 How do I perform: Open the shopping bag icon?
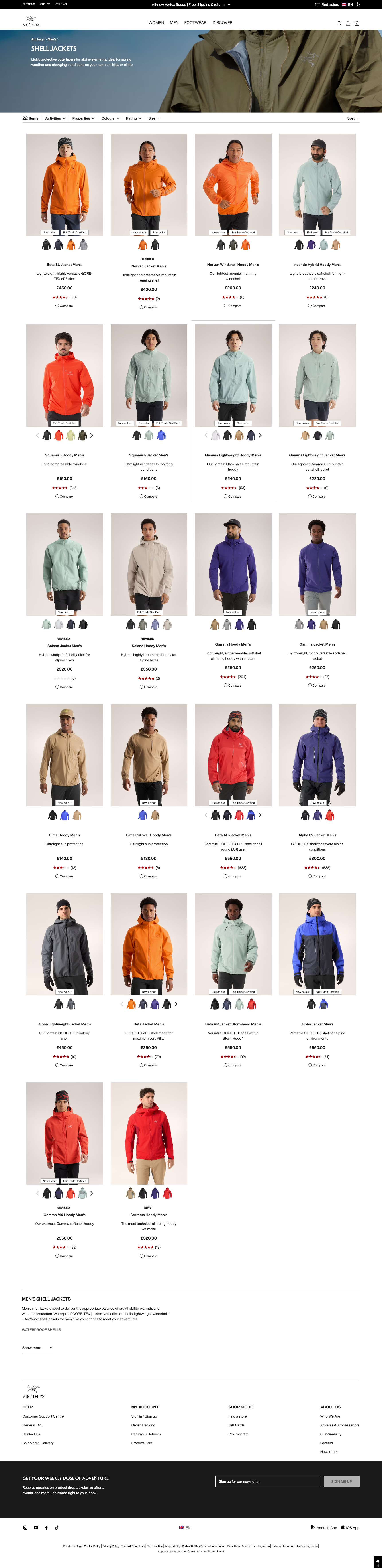[357, 23]
